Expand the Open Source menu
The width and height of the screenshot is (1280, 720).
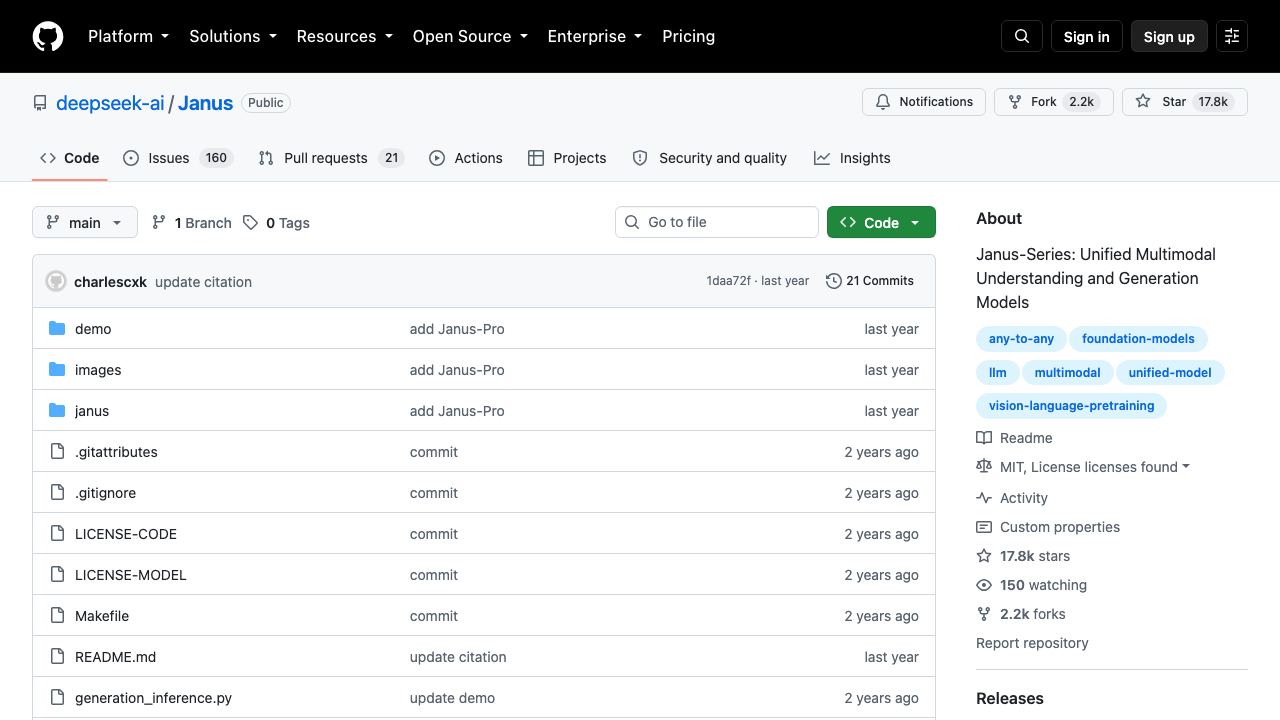(x=470, y=36)
